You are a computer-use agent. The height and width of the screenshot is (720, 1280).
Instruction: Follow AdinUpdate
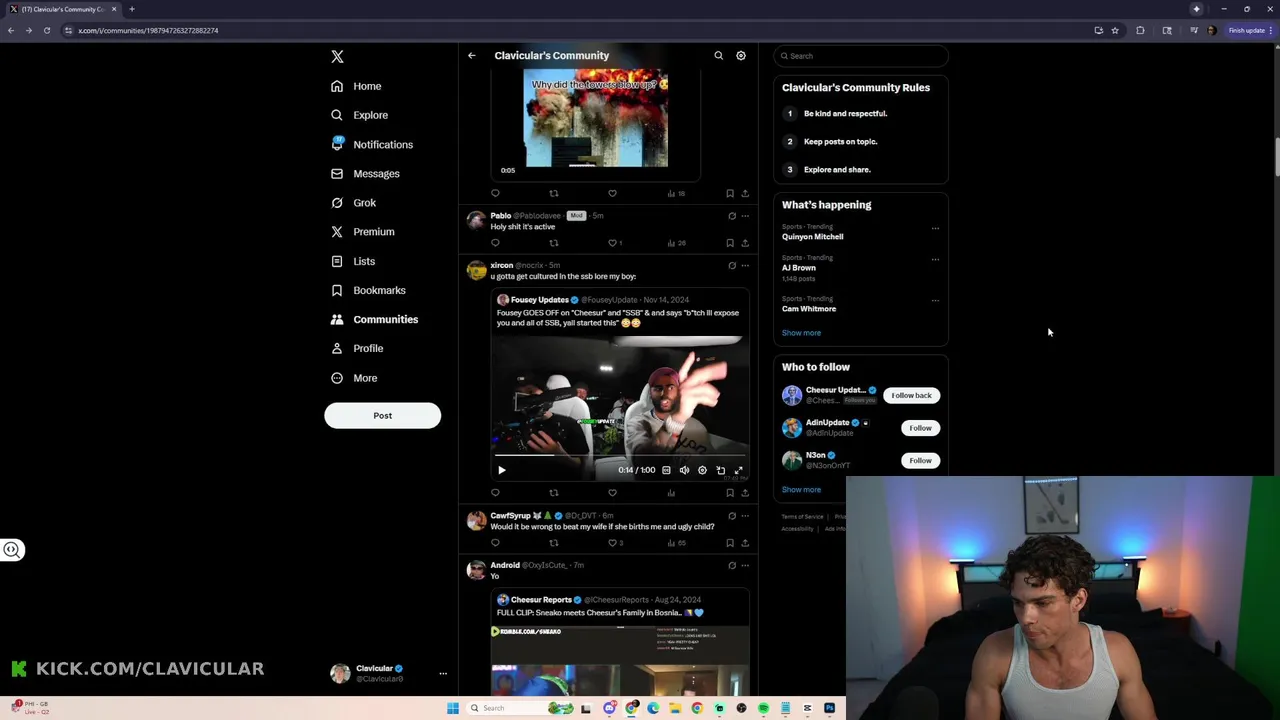(920, 428)
